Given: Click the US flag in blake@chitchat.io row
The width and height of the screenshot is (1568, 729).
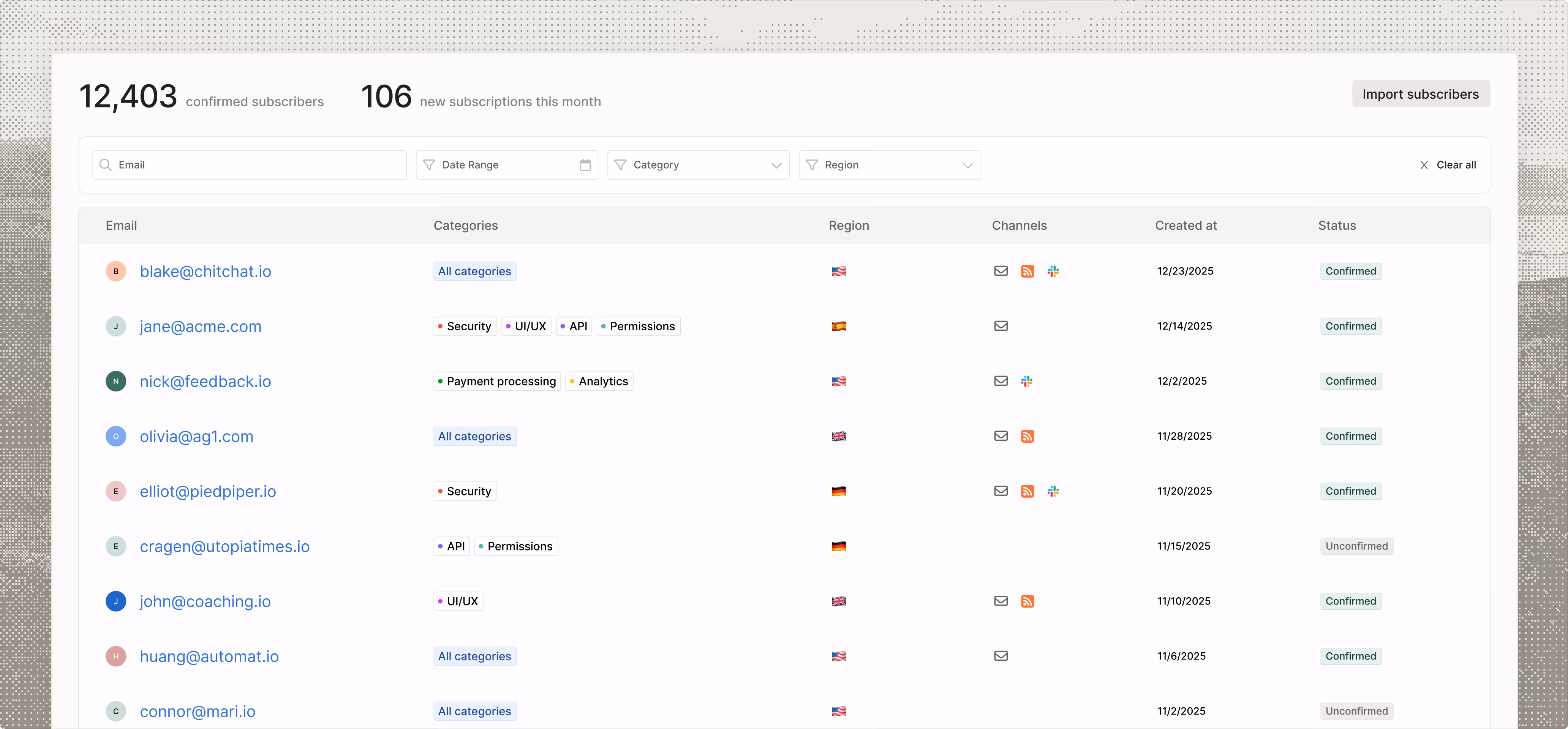Looking at the screenshot, I should point(839,271).
